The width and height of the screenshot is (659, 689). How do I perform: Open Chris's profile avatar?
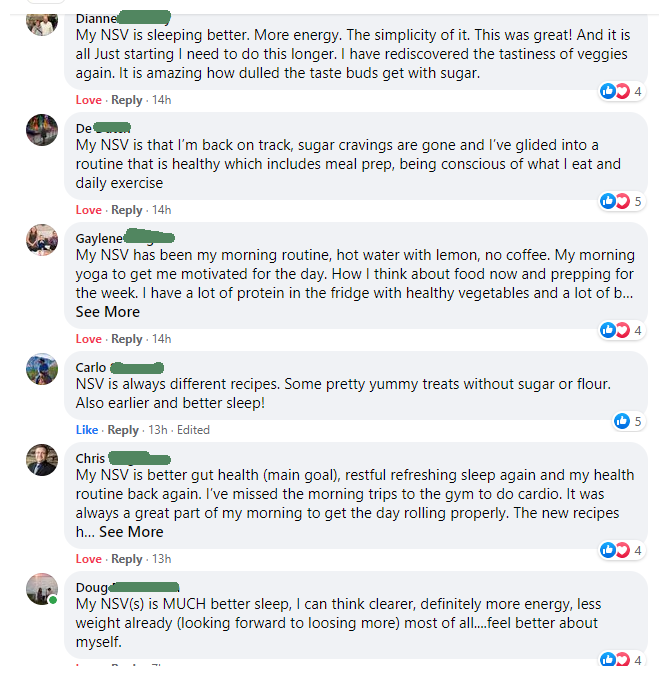(x=42, y=460)
